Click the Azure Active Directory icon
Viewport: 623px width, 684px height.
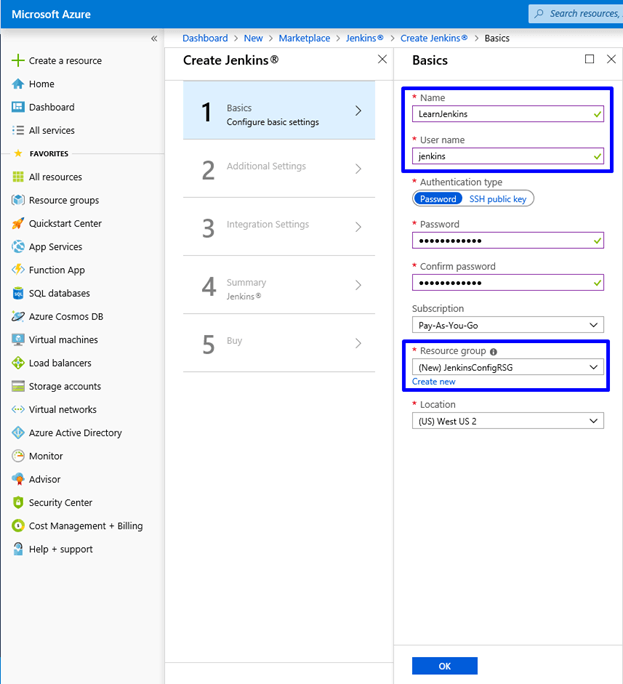pos(18,432)
